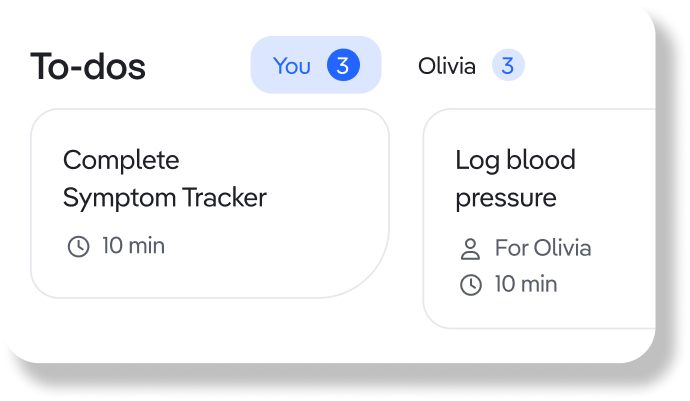Click the 10 min label on Symptom Tracker

coord(133,246)
